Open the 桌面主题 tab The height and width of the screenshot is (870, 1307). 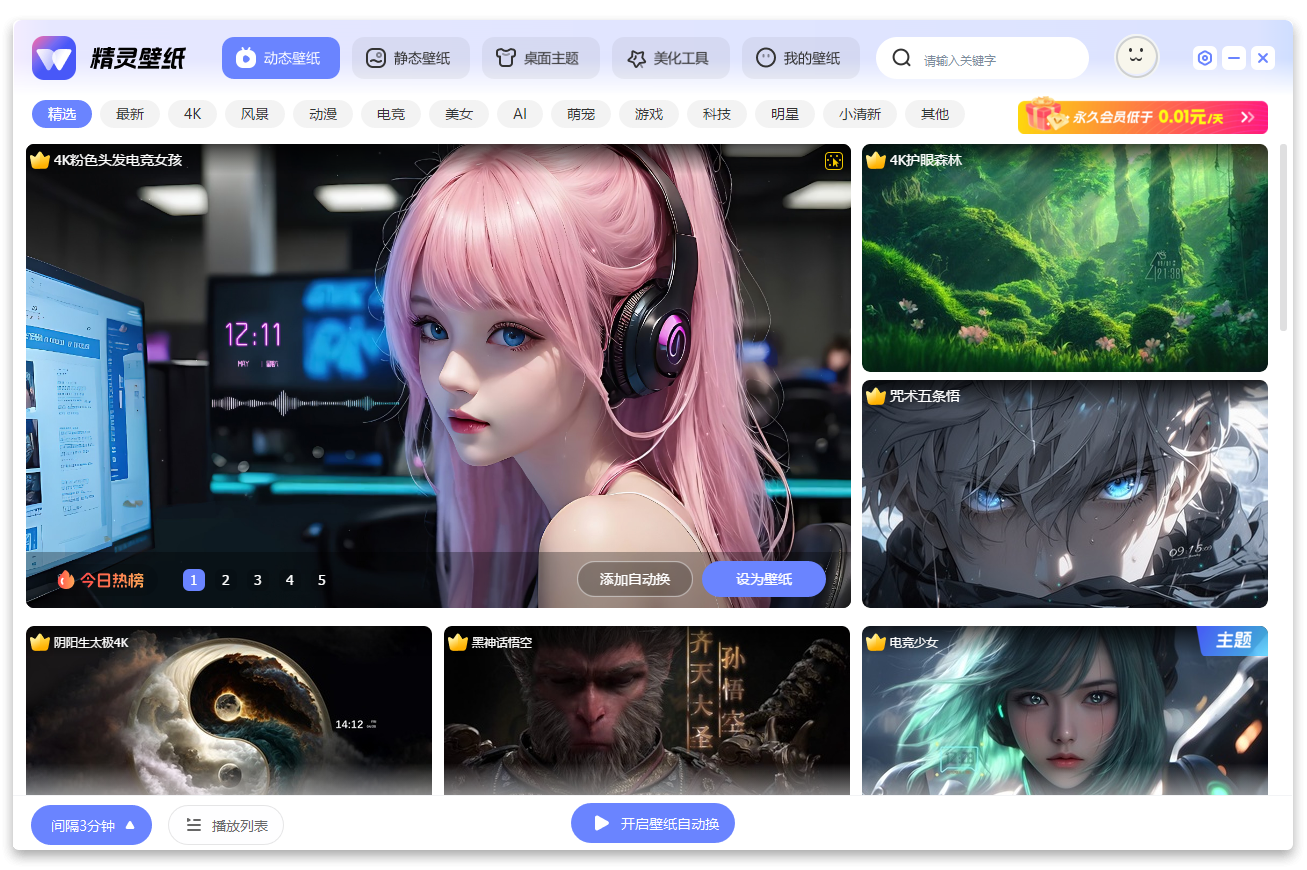click(x=541, y=58)
